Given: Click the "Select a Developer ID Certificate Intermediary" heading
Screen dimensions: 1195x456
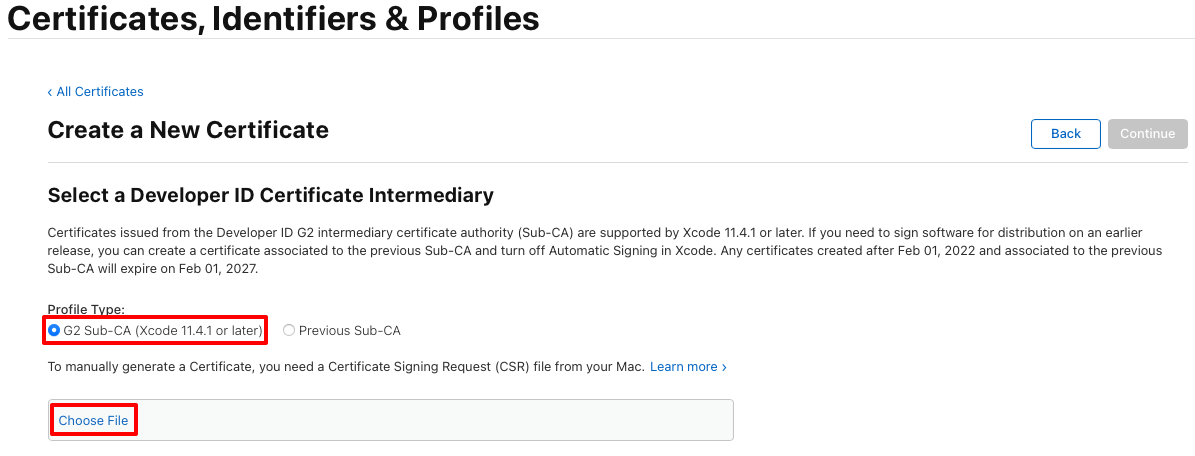Looking at the screenshot, I should (271, 194).
